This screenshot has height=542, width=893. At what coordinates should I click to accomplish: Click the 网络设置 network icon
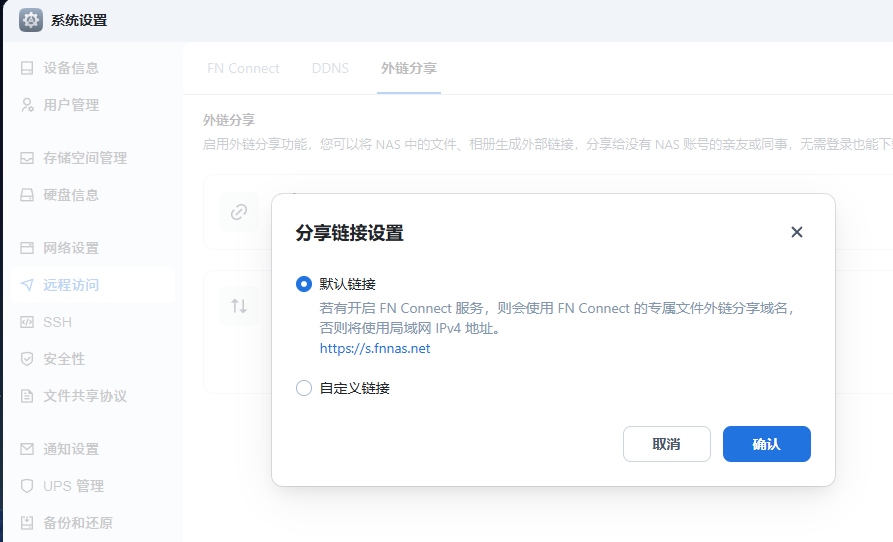click(x=27, y=248)
